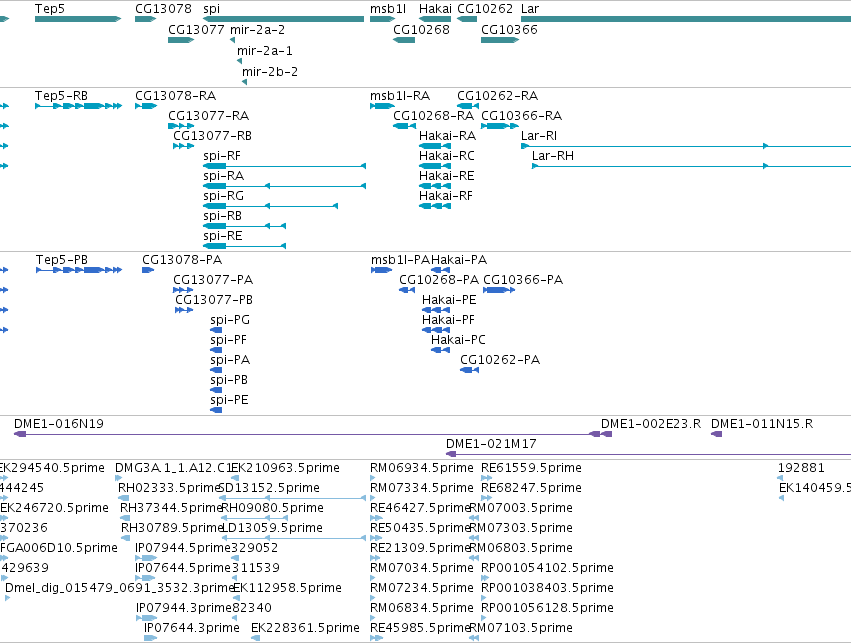Select the spi-PA protein feature
The image size is (851, 643).
coord(216,370)
